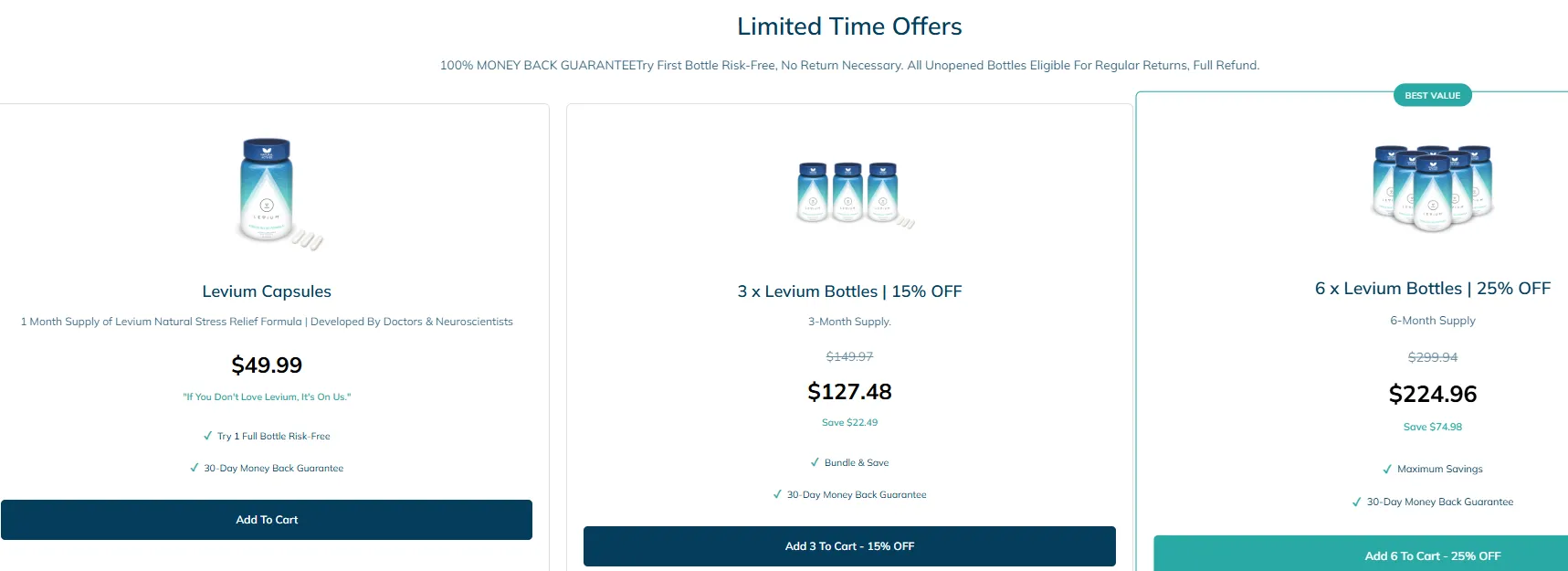Open the 6 x Levium Bottles title link
1568x571 pixels.
(1432, 289)
